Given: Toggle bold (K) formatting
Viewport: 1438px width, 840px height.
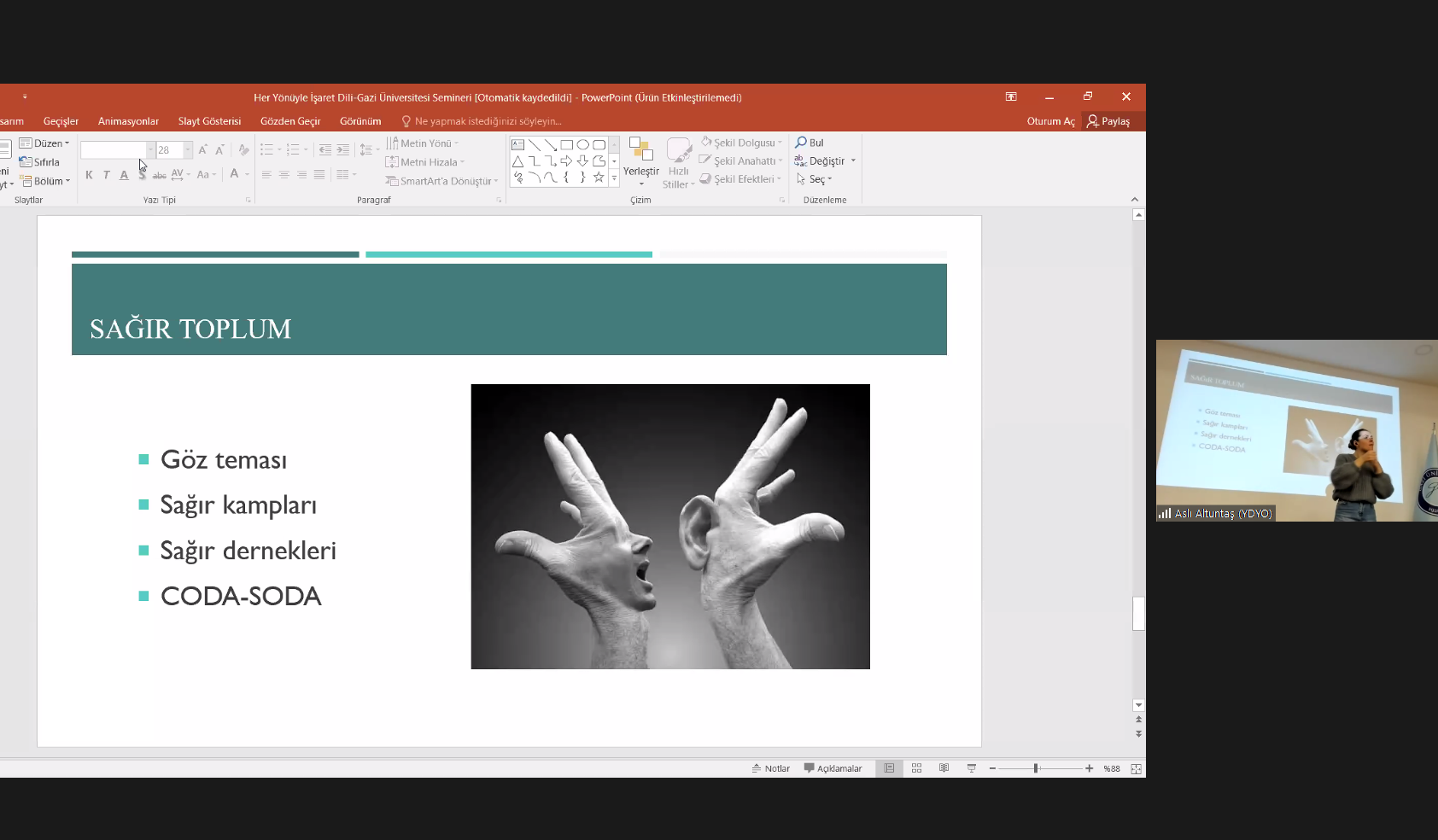Looking at the screenshot, I should (89, 175).
